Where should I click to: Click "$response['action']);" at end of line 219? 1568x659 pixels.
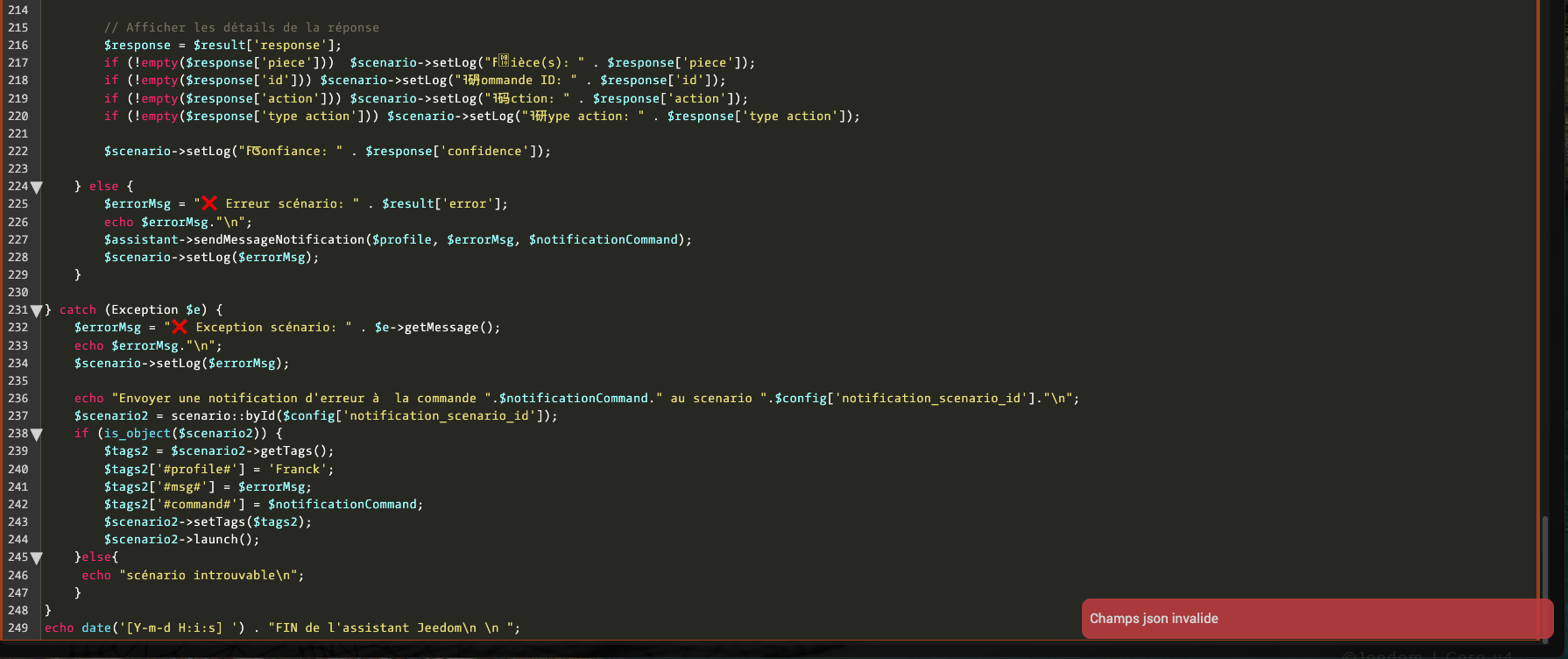(671, 98)
